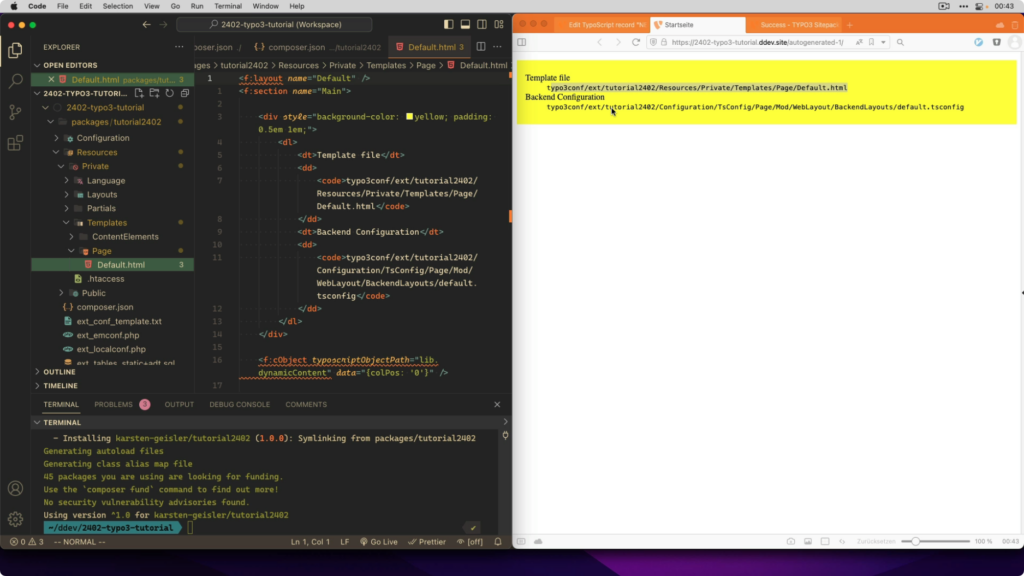Click the browser address bar URL
Viewport: 1024px width, 576px height.
tap(757, 42)
